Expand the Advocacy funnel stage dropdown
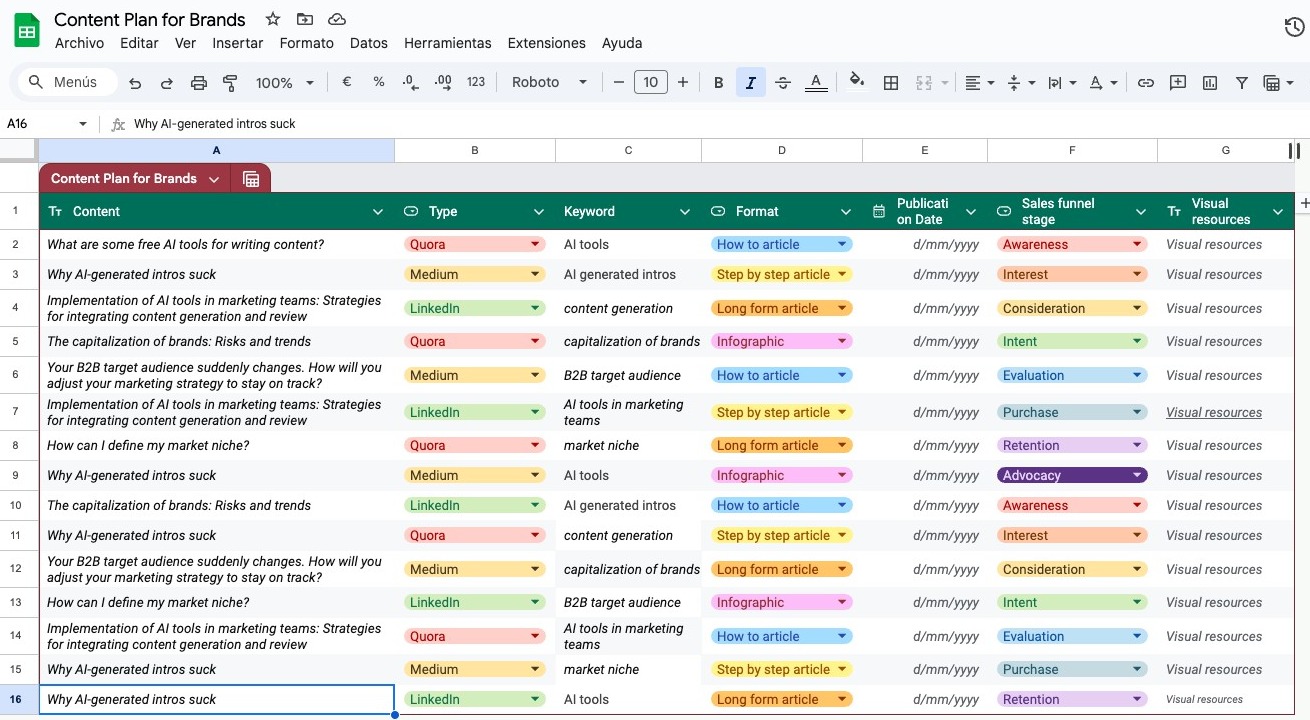This screenshot has width=1310, height=720. (1137, 476)
